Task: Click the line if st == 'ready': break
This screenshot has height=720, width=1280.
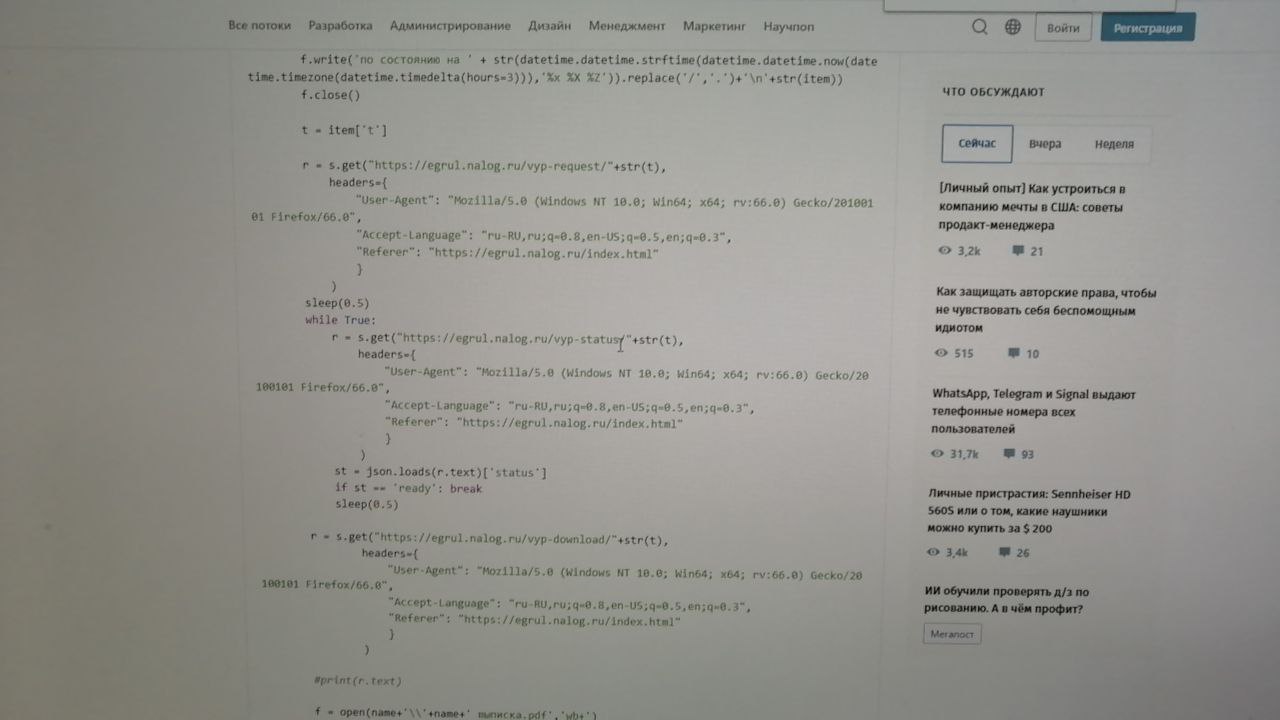Action: point(408,488)
